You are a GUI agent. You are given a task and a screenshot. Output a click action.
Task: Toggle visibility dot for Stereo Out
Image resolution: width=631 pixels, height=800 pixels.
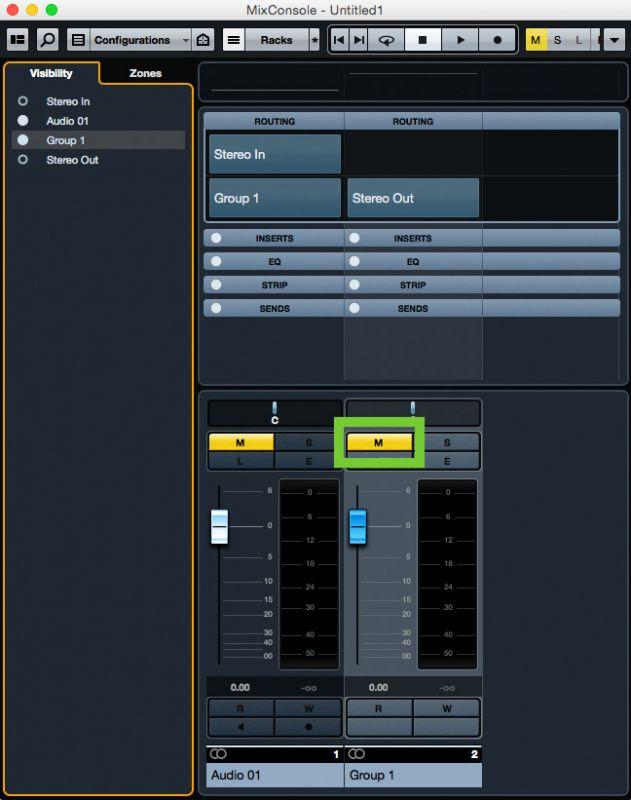tap(22, 160)
